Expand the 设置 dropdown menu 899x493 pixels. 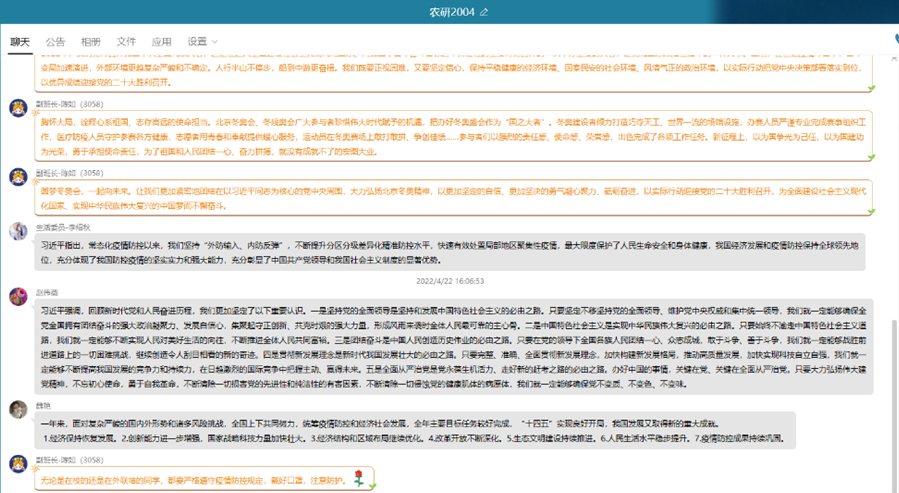[x=202, y=42]
